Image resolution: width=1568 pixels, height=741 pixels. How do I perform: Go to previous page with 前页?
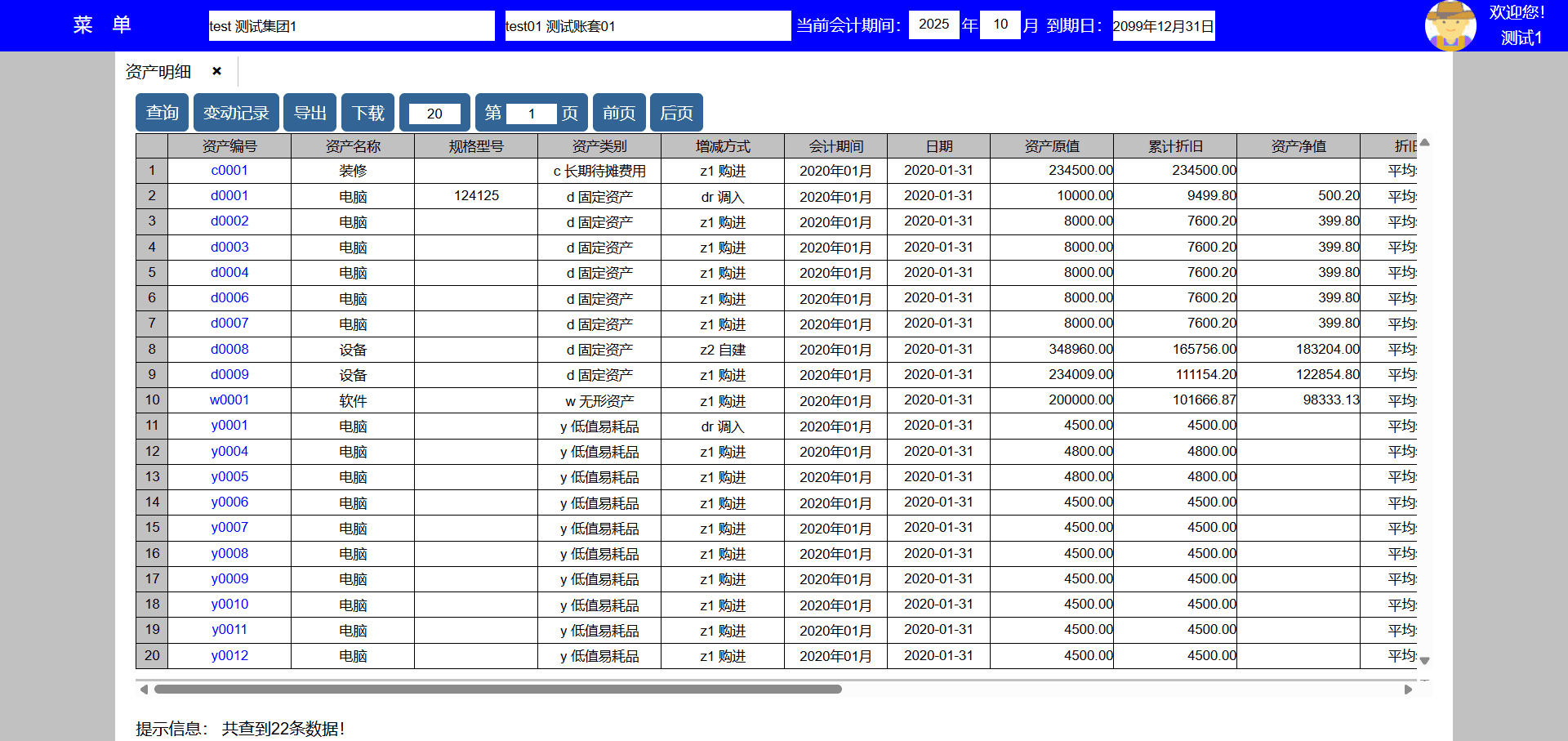click(x=619, y=113)
